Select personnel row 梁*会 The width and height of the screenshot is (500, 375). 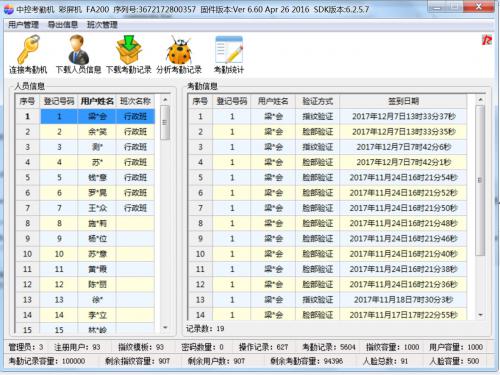(x=85, y=116)
